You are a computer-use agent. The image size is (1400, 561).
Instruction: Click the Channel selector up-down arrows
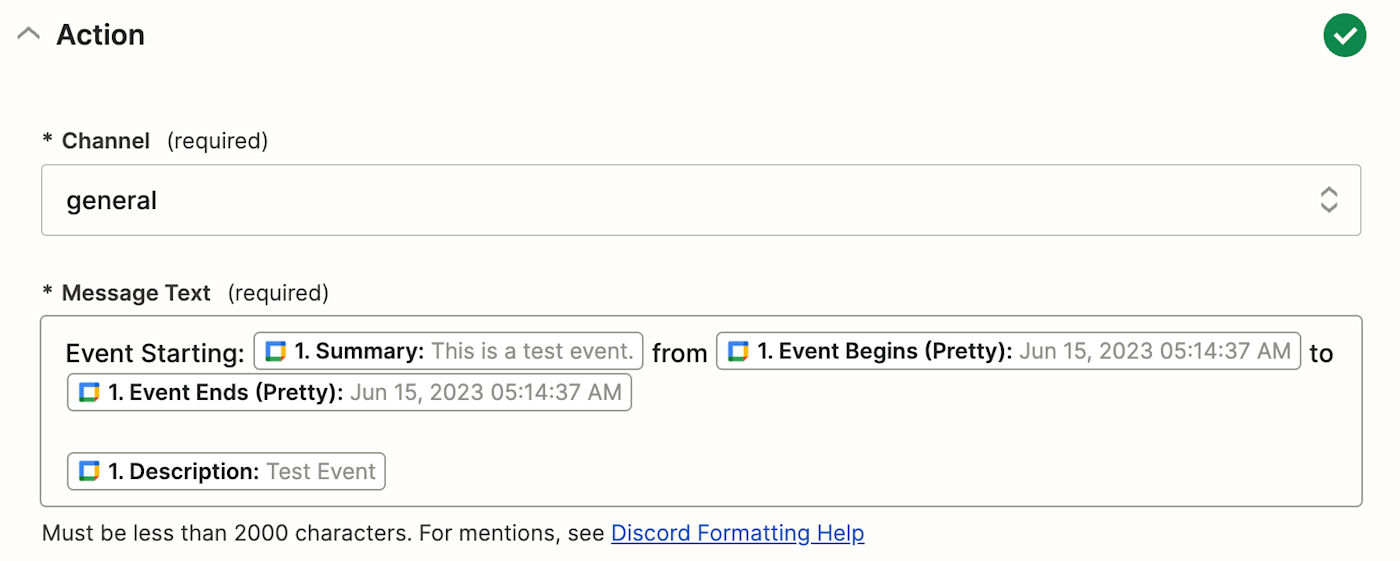(1329, 200)
